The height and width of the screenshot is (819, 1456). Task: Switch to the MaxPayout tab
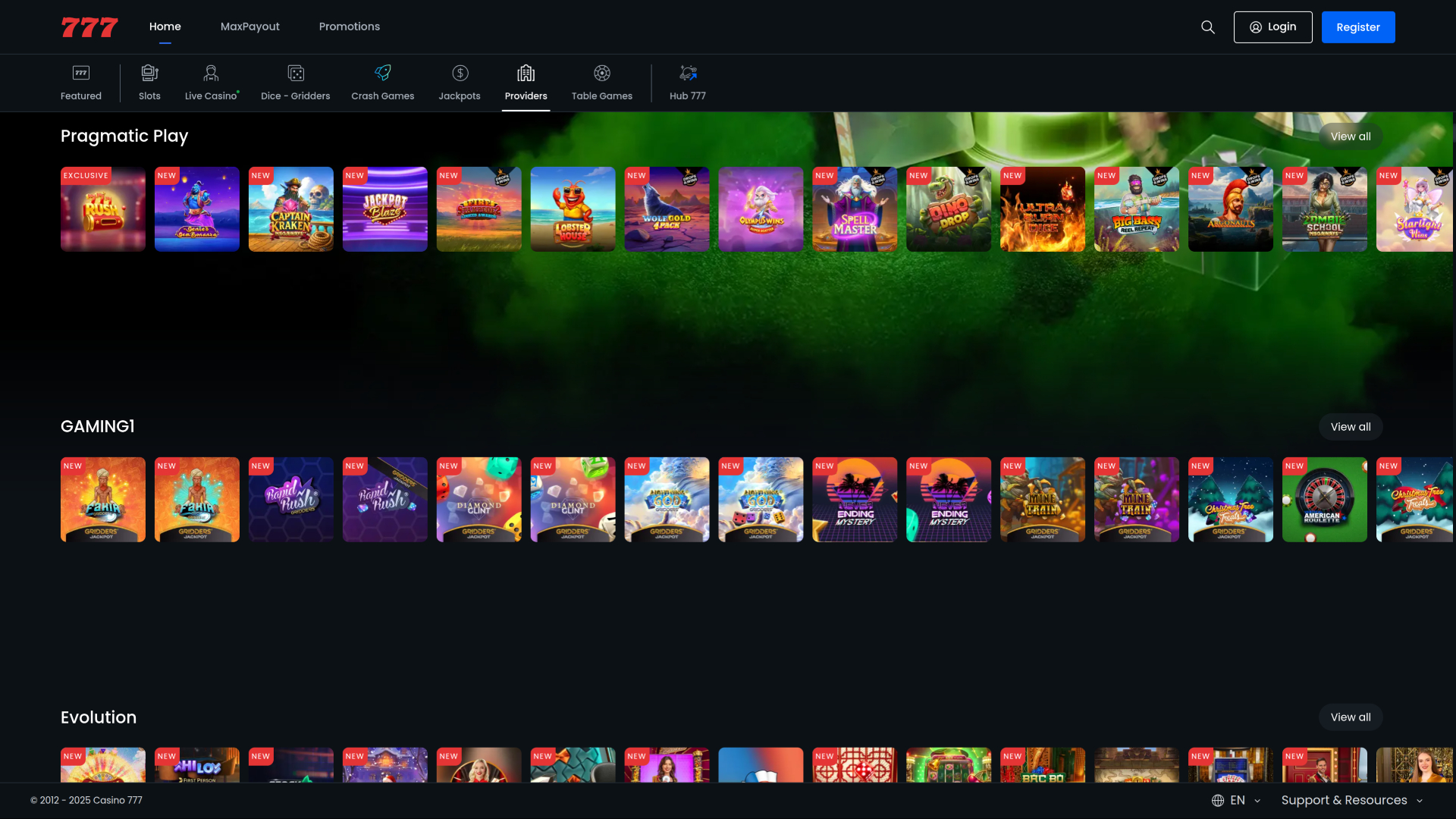pyautogui.click(x=250, y=27)
